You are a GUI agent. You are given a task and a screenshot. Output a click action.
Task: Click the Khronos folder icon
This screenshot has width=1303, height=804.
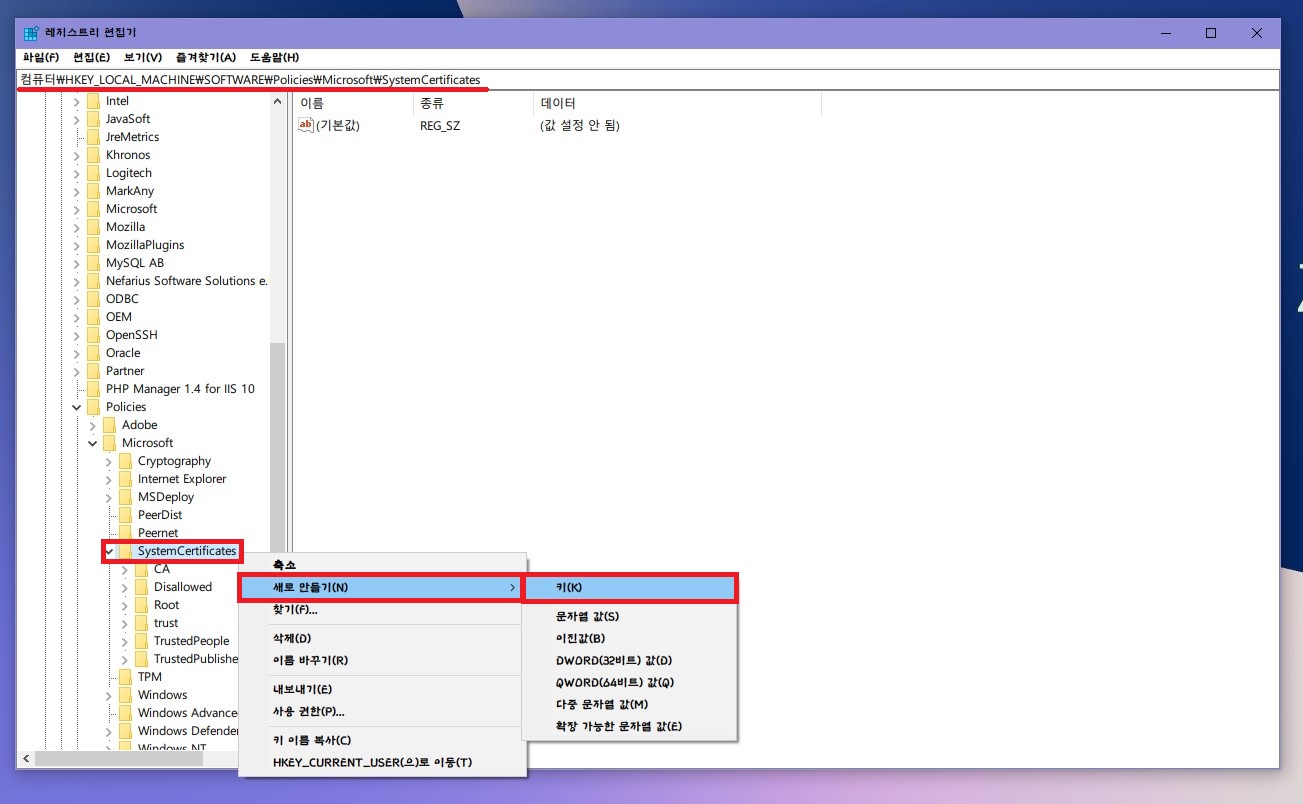pyautogui.click(x=93, y=155)
